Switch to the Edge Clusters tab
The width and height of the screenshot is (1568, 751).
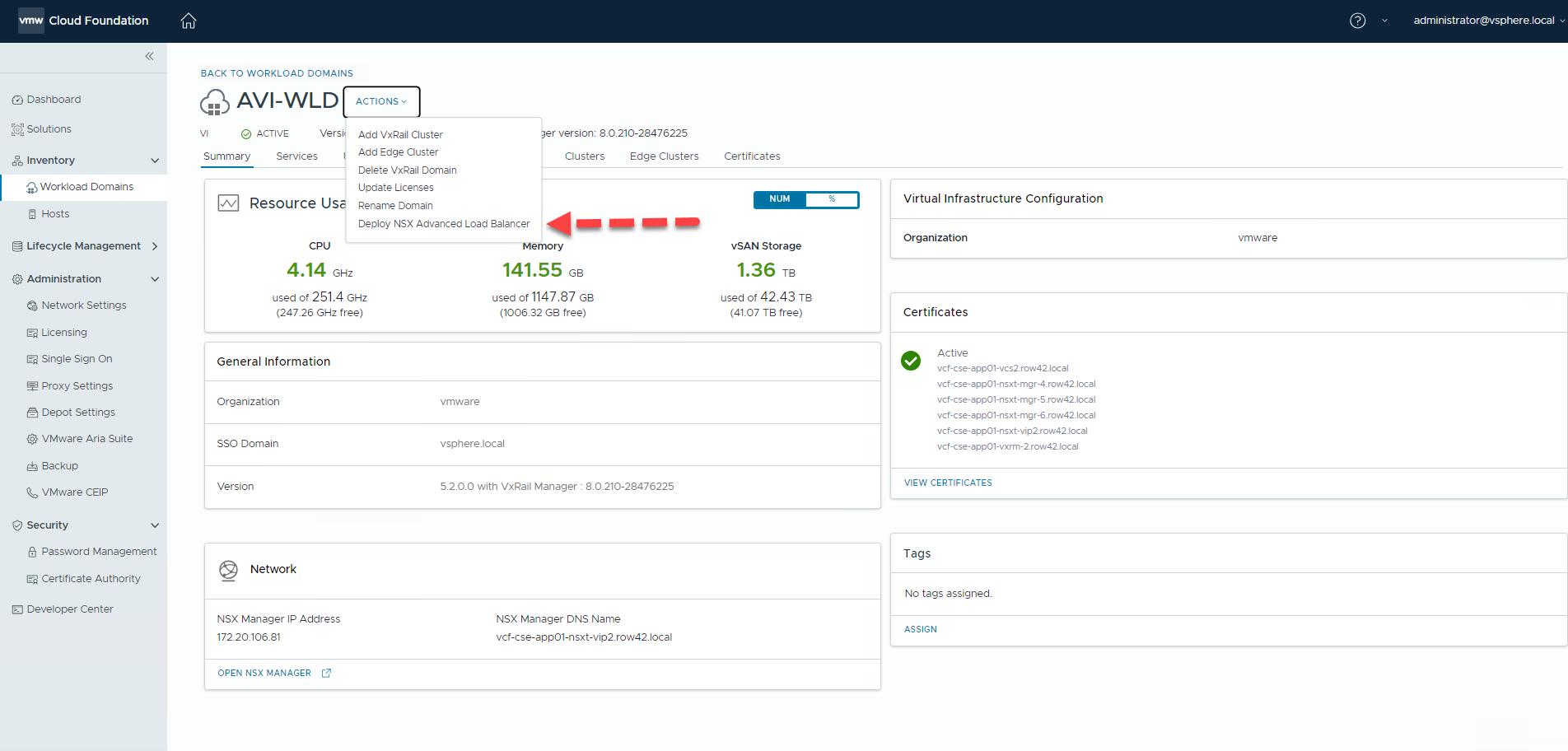click(x=664, y=156)
